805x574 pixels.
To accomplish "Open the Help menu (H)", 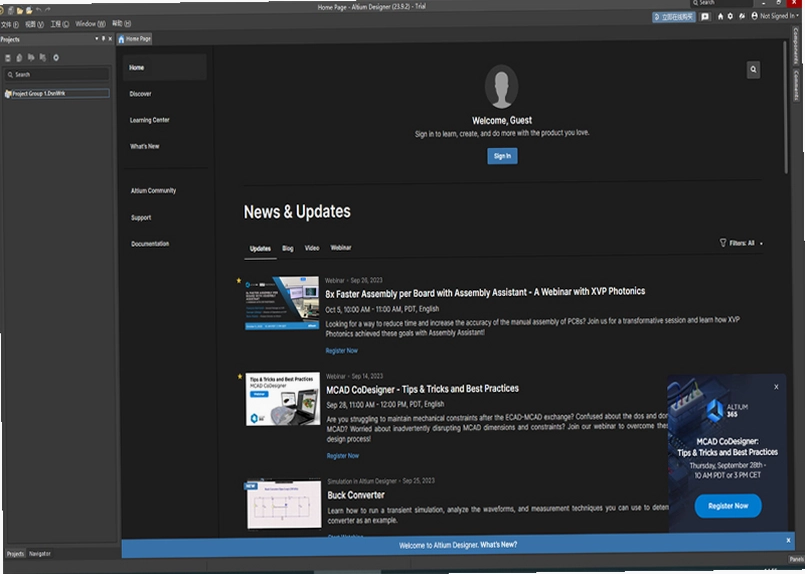I will pyautogui.click(x=122, y=23).
